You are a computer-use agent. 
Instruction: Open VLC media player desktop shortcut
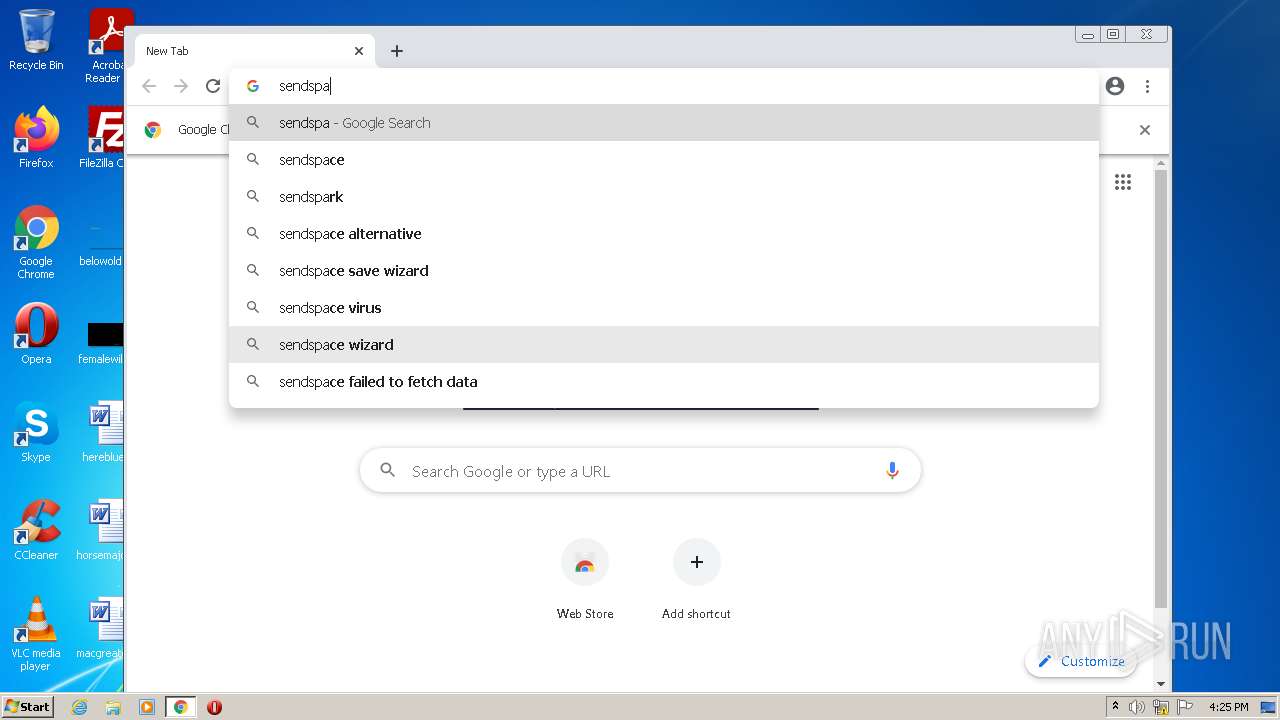coord(36,634)
